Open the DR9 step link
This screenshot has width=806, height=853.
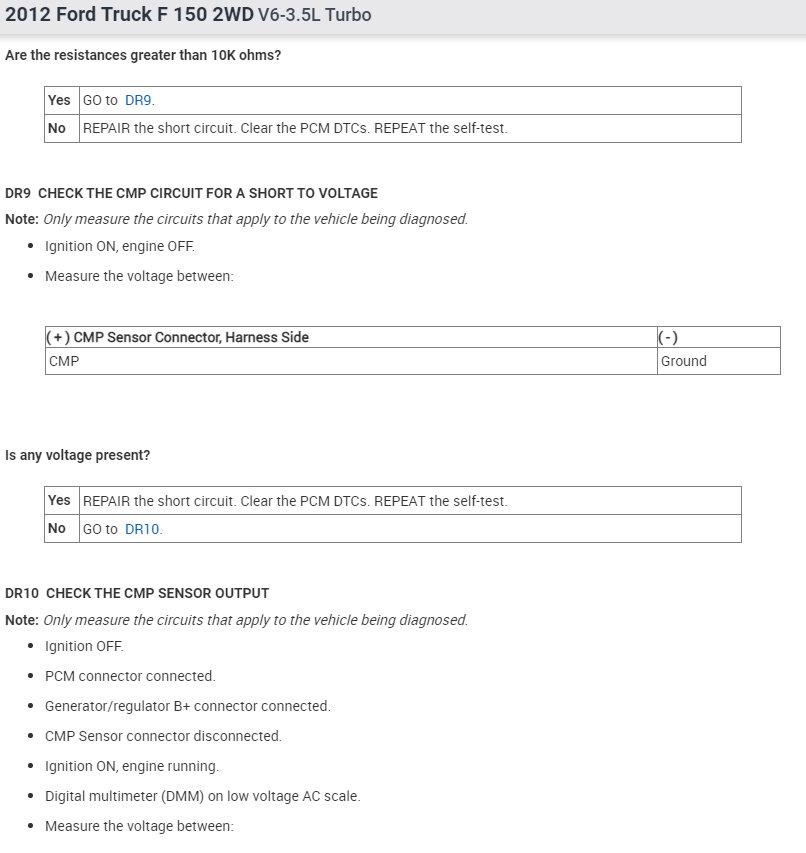coord(139,100)
